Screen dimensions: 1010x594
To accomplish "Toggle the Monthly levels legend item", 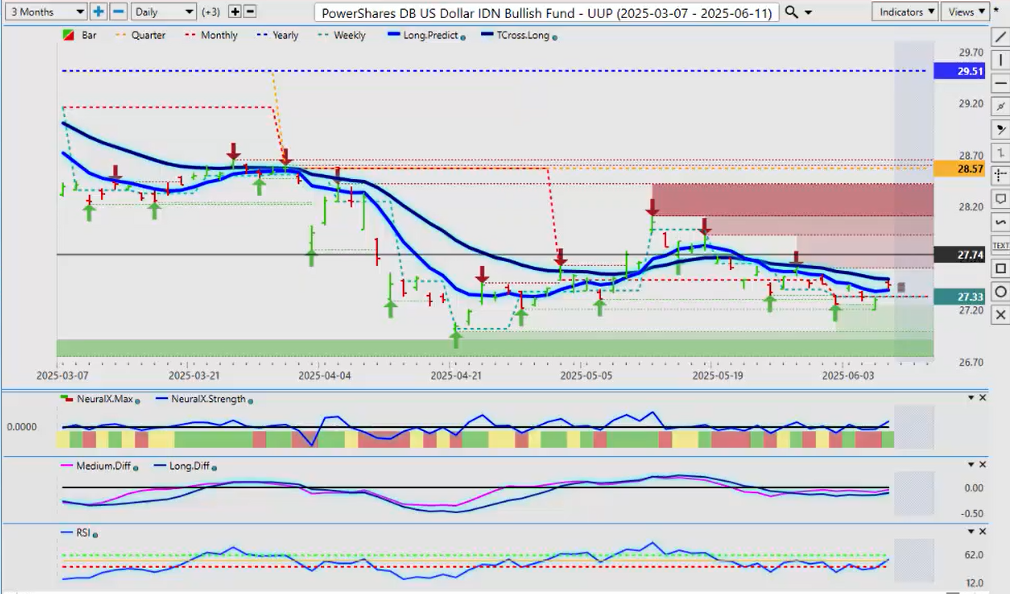I will pos(211,35).
